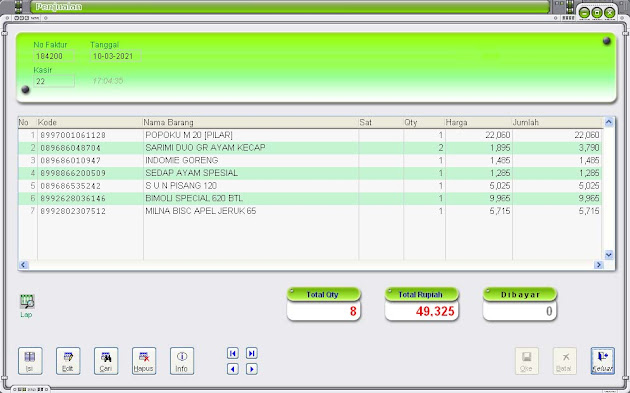
Task: Show transaction Info
Action: [x=182, y=360]
